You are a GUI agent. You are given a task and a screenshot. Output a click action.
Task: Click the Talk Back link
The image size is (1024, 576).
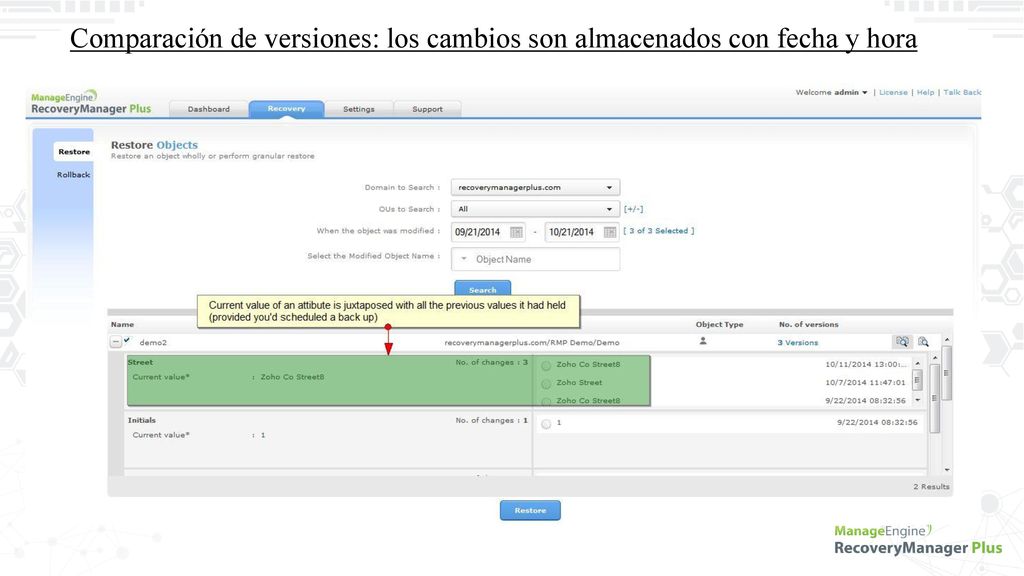962,92
